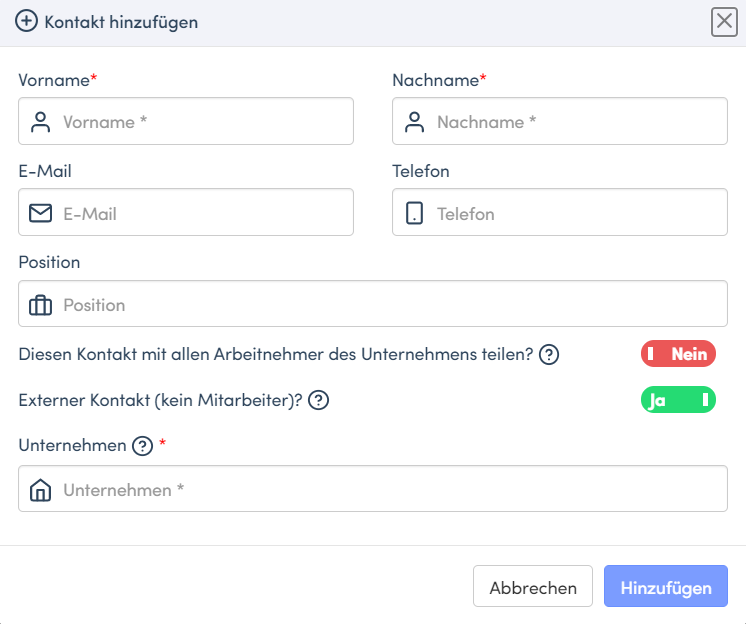
Task: Open help icon next to Unternehmen label
Action: pyautogui.click(x=142, y=446)
